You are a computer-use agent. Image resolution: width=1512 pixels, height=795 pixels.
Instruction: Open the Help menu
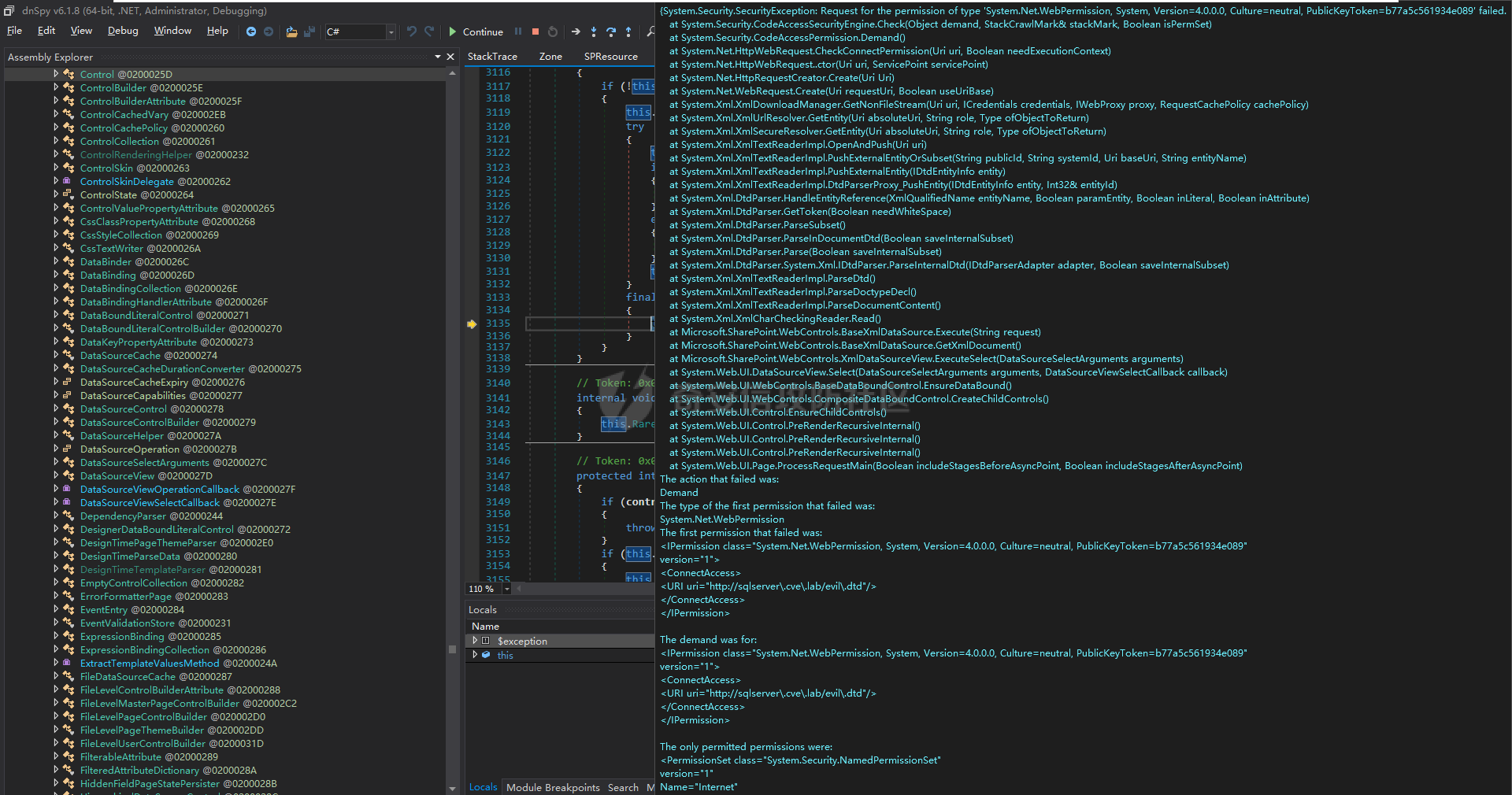click(x=217, y=31)
